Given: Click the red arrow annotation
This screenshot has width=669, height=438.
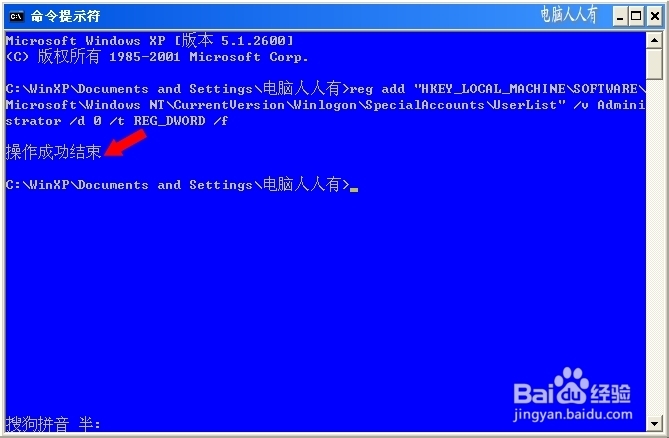Looking at the screenshot, I should (125, 143).
